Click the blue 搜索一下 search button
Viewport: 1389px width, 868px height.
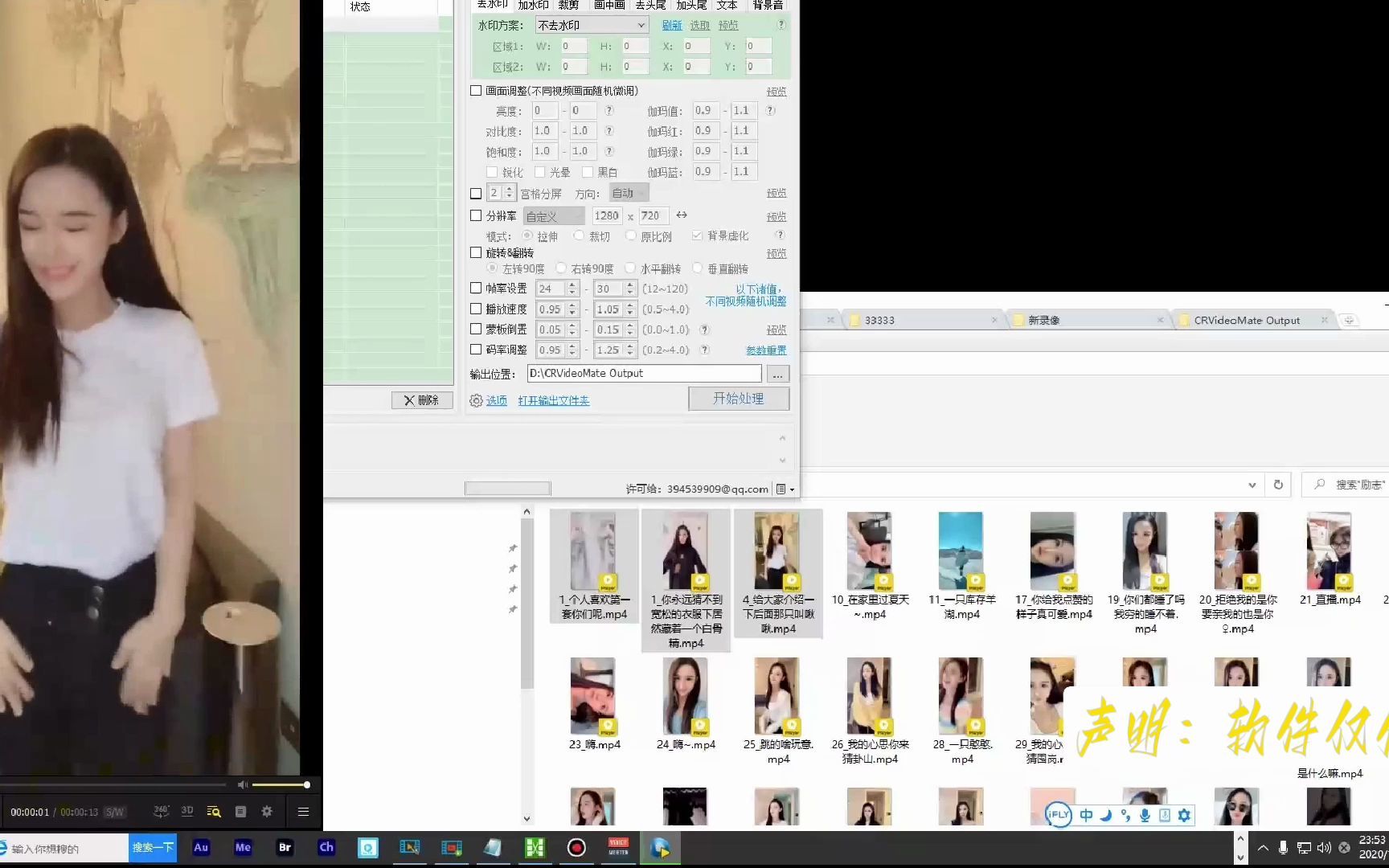pyautogui.click(x=153, y=848)
